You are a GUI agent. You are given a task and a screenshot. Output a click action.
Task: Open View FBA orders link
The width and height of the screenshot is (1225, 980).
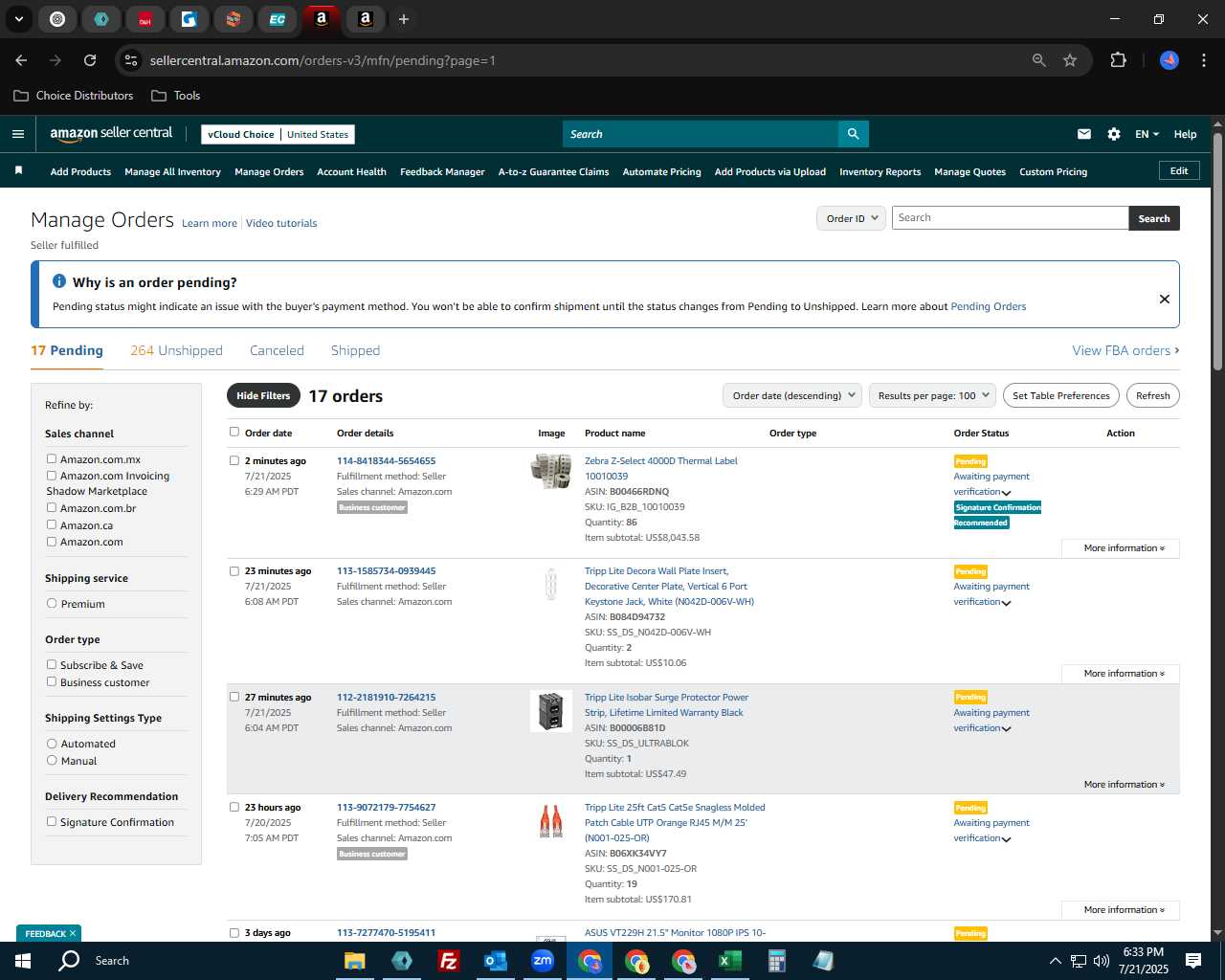coord(1125,350)
